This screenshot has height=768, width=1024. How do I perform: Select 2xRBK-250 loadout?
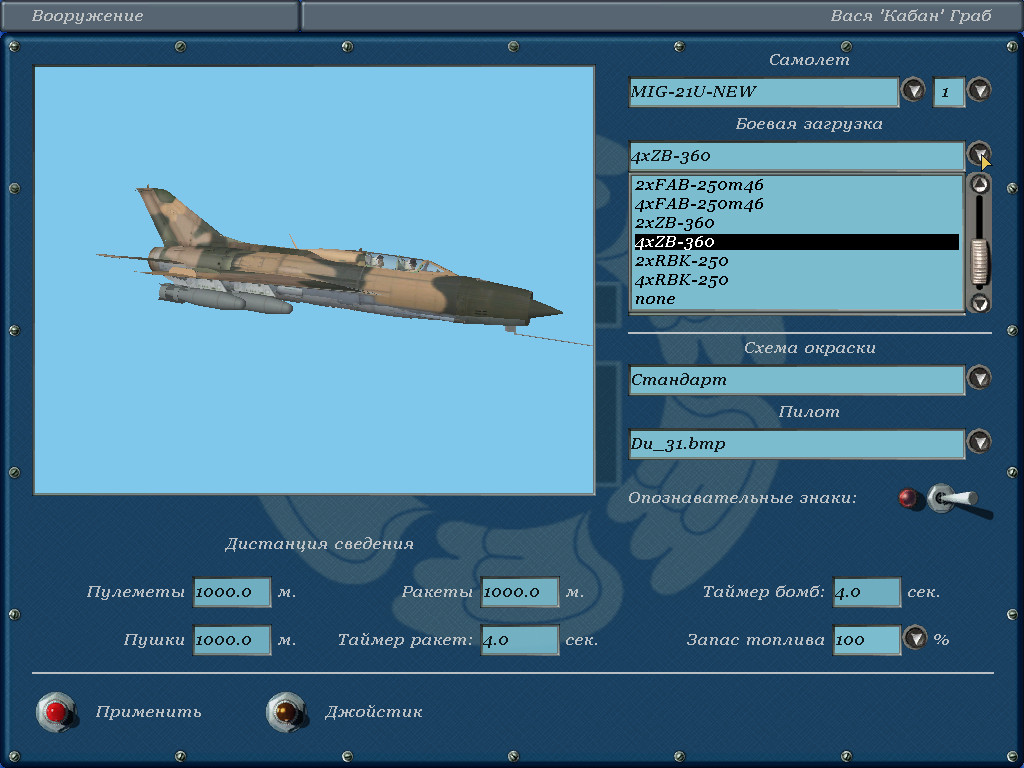click(797, 261)
